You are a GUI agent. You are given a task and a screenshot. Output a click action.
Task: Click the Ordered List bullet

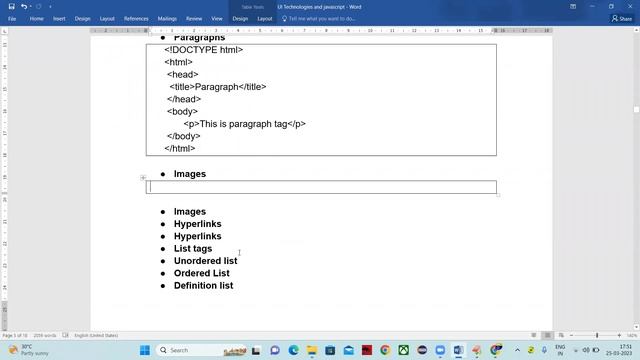pos(202,273)
